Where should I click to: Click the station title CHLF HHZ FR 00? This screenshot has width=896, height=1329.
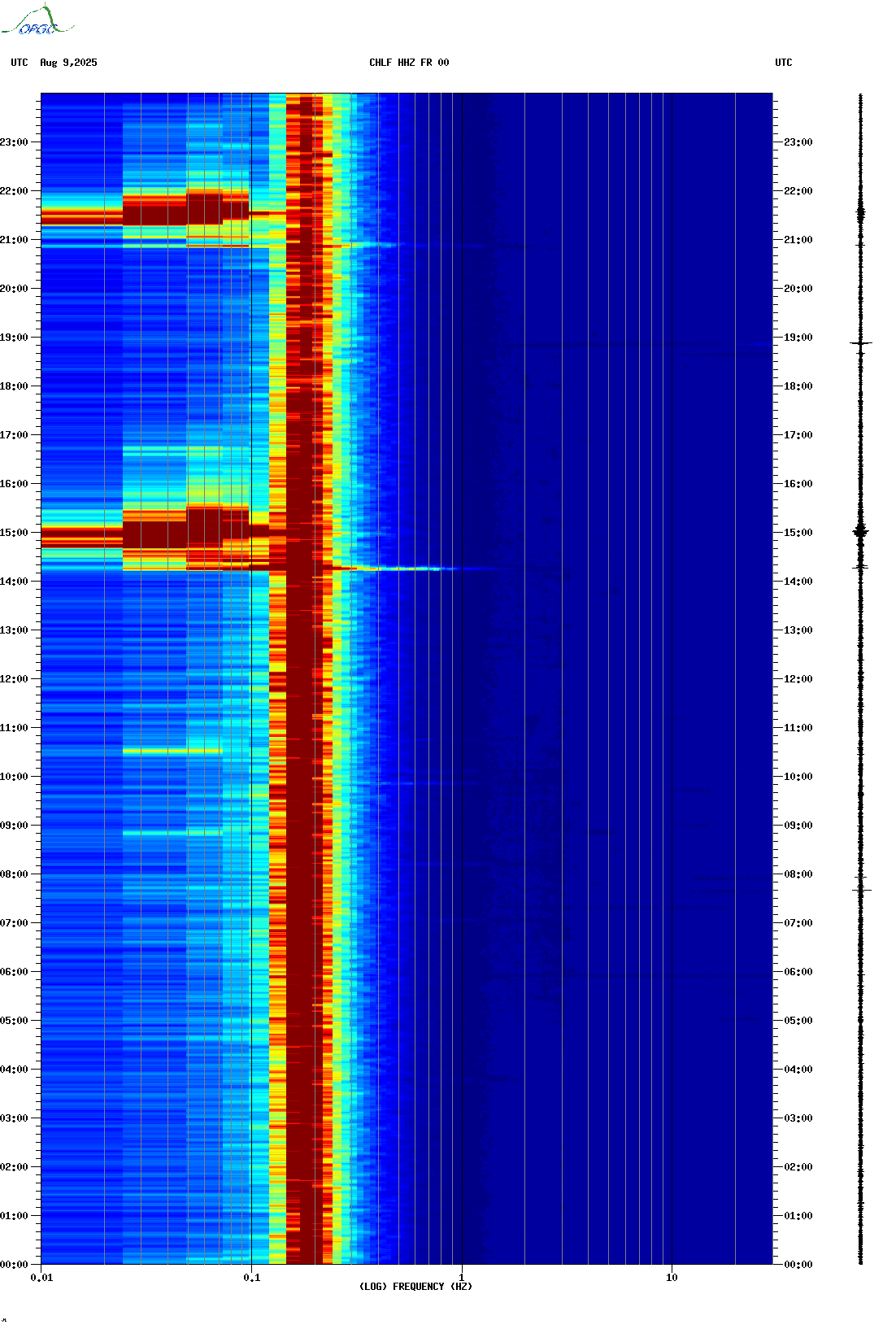point(409,63)
